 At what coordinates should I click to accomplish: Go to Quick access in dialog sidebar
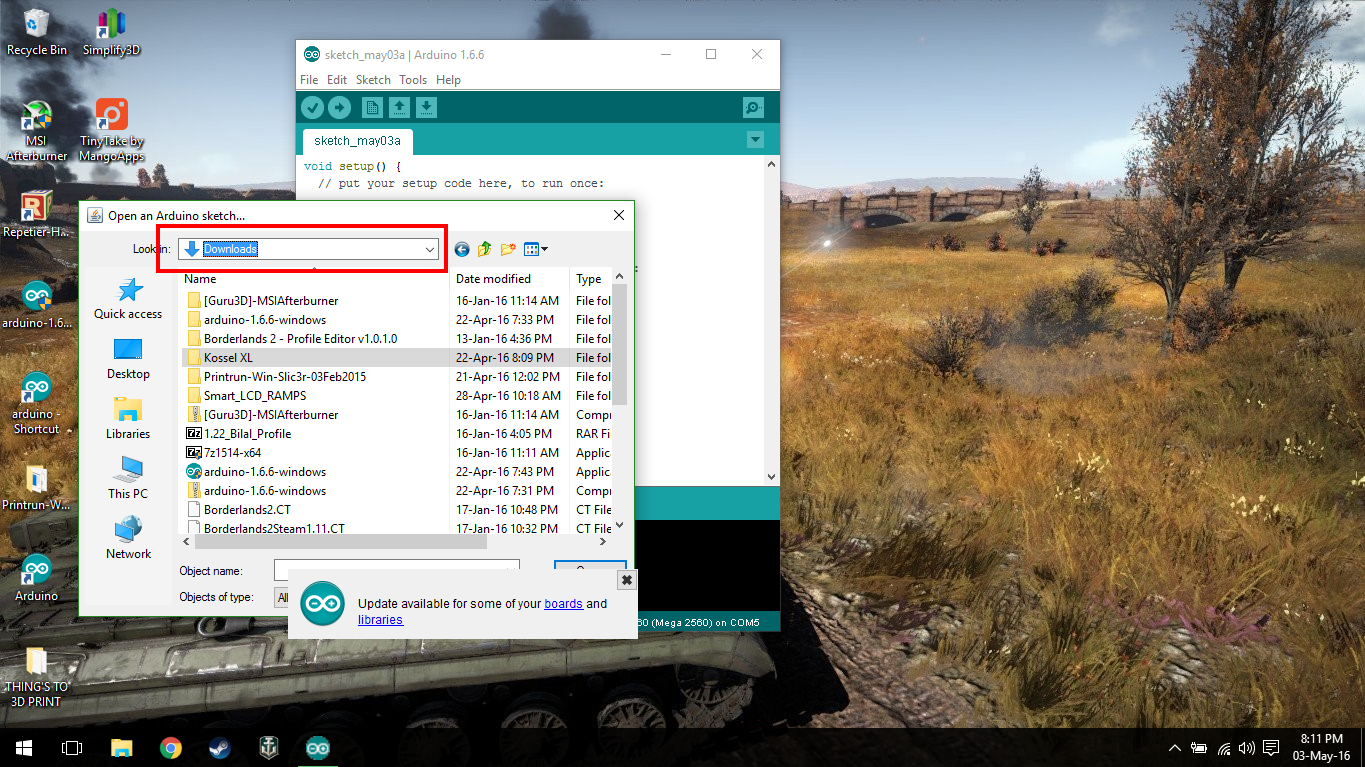point(128,299)
